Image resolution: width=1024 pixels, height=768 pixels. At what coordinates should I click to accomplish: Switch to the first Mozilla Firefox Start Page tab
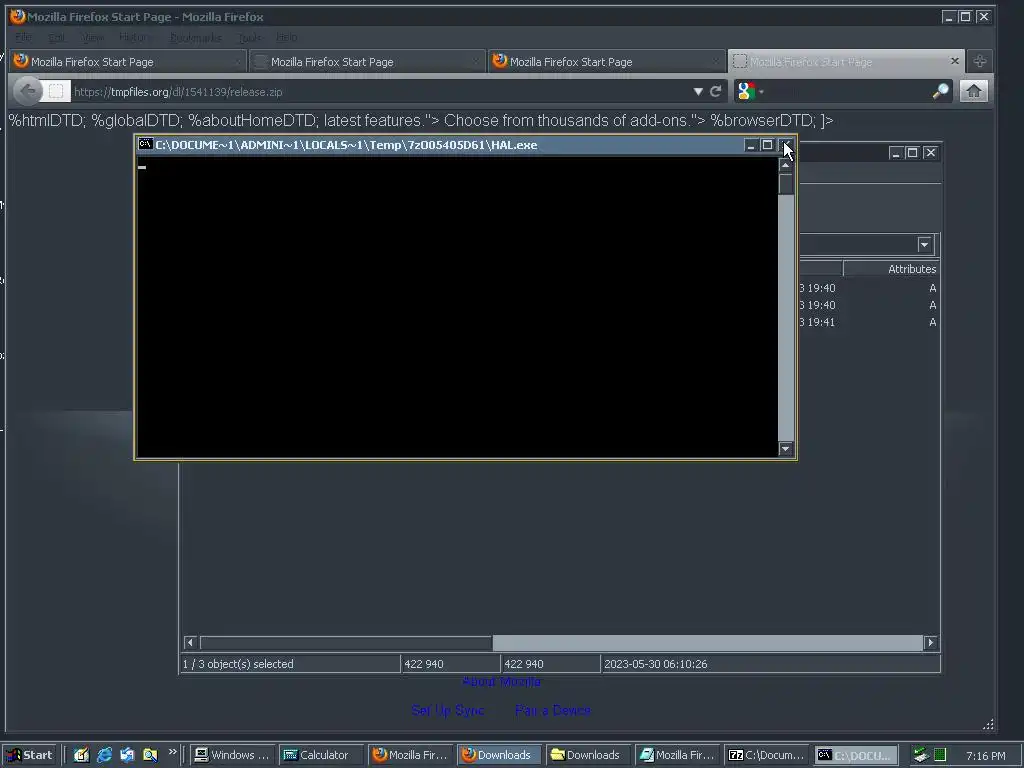click(x=127, y=61)
